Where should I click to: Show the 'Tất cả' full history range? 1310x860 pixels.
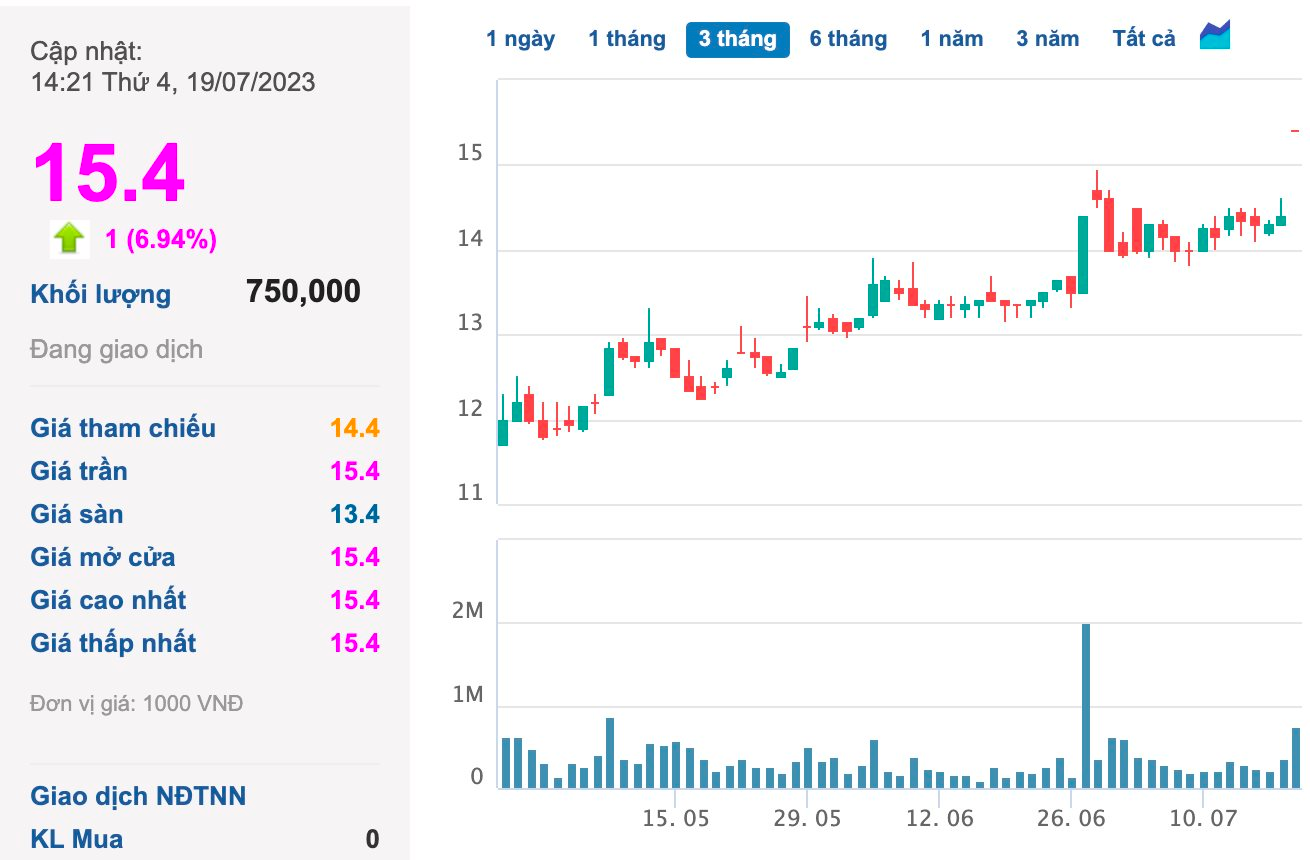1144,39
